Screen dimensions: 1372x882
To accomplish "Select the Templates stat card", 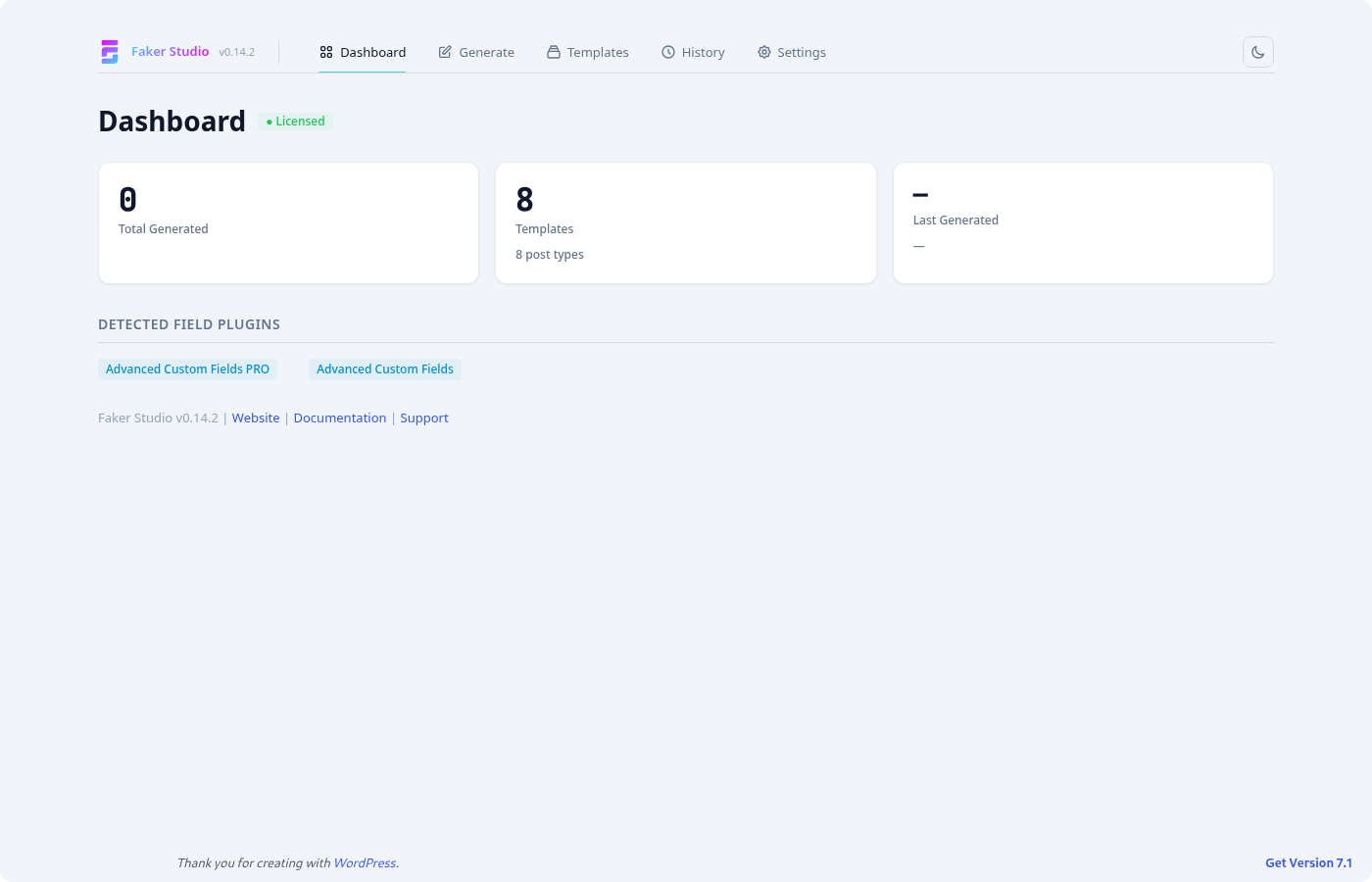I will tap(686, 223).
